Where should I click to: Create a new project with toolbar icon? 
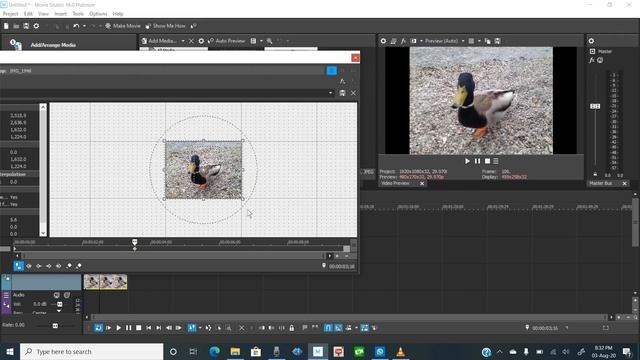click(x=6, y=26)
